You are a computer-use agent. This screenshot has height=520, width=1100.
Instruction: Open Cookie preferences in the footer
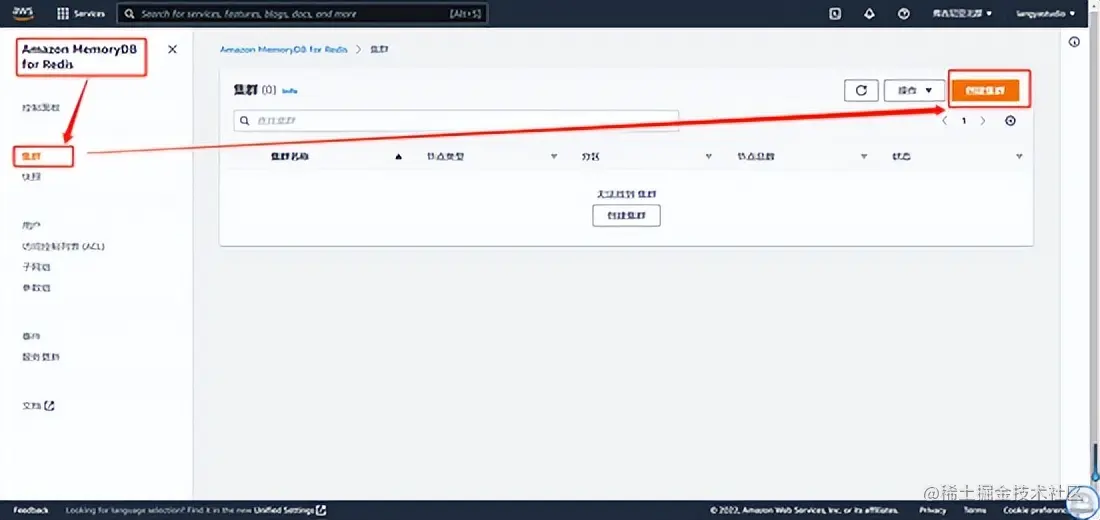coord(1035,510)
